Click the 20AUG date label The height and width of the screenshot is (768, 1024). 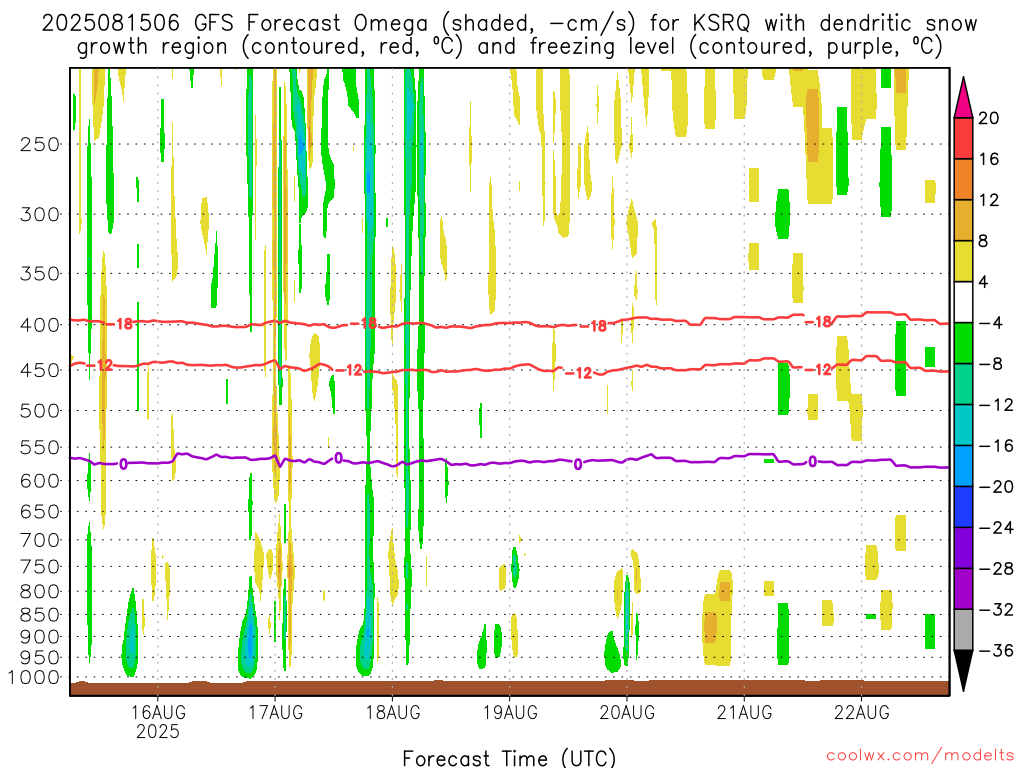pyautogui.click(x=627, y=712)
